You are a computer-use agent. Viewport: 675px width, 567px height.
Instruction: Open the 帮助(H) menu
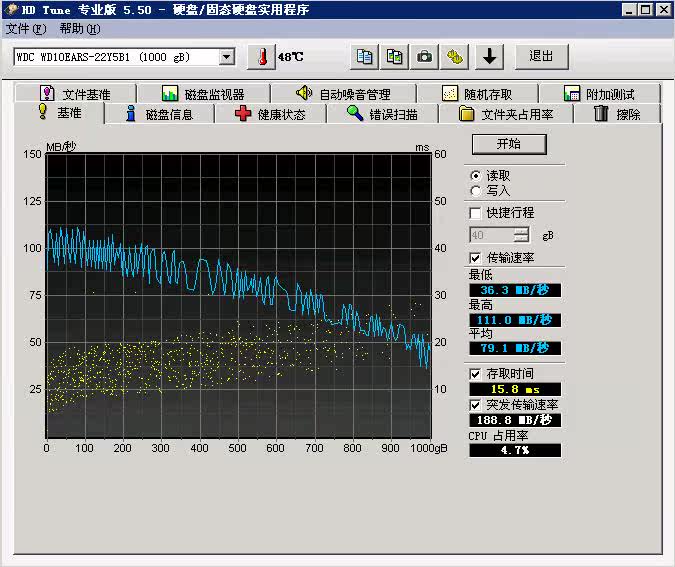[x=79, y=29]
